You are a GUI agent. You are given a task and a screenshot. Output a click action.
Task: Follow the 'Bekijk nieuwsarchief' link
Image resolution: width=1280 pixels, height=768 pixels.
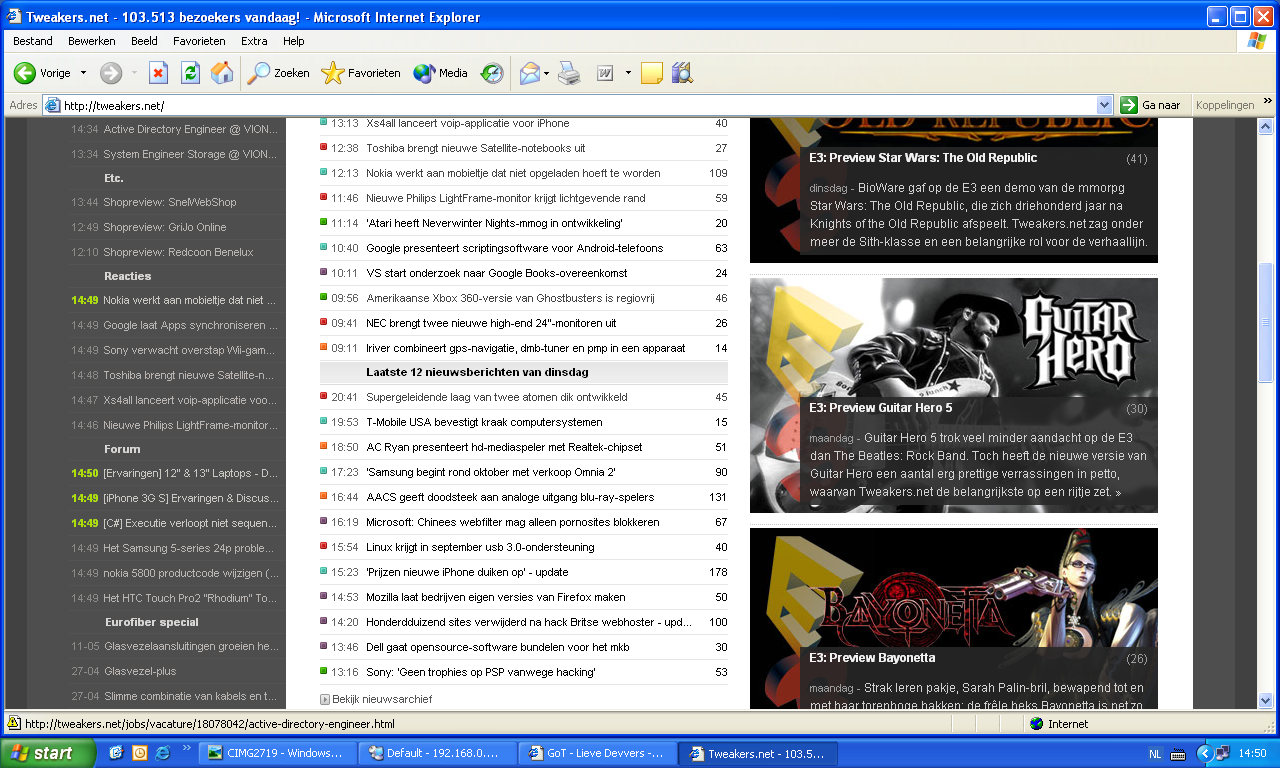click(381, 699)
